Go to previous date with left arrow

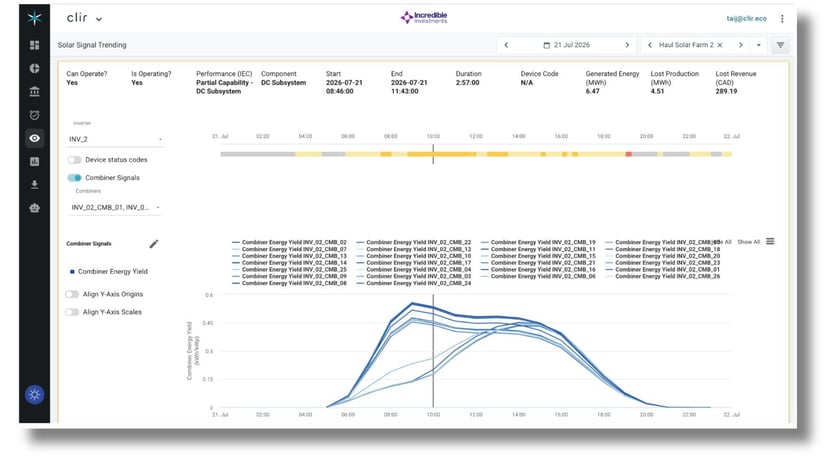[506, 45]
